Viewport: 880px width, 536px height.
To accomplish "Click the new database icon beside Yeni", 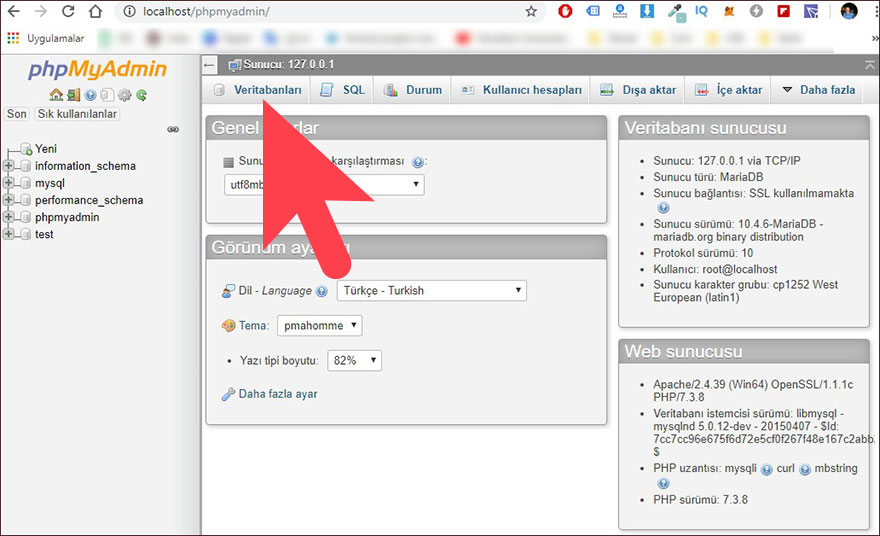I will tap(26, 149).
